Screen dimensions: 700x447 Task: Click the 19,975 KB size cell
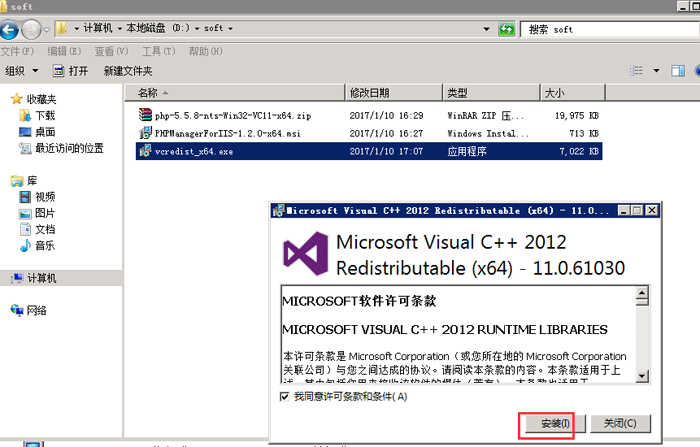pos(577,116)
